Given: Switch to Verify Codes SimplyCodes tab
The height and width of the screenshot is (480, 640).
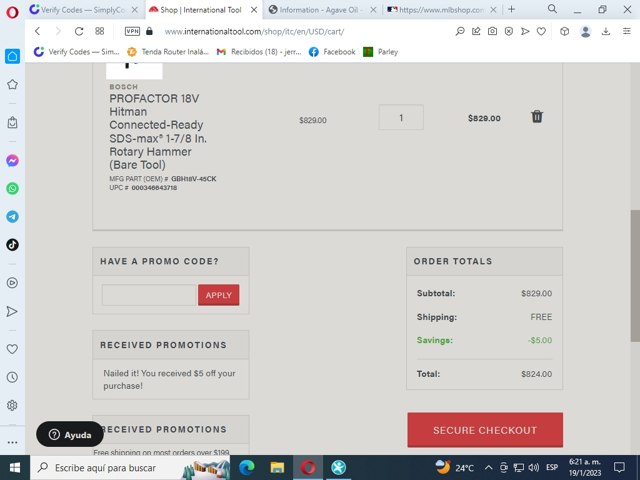Looking at the screenshot, I should (x=84, y=10).
